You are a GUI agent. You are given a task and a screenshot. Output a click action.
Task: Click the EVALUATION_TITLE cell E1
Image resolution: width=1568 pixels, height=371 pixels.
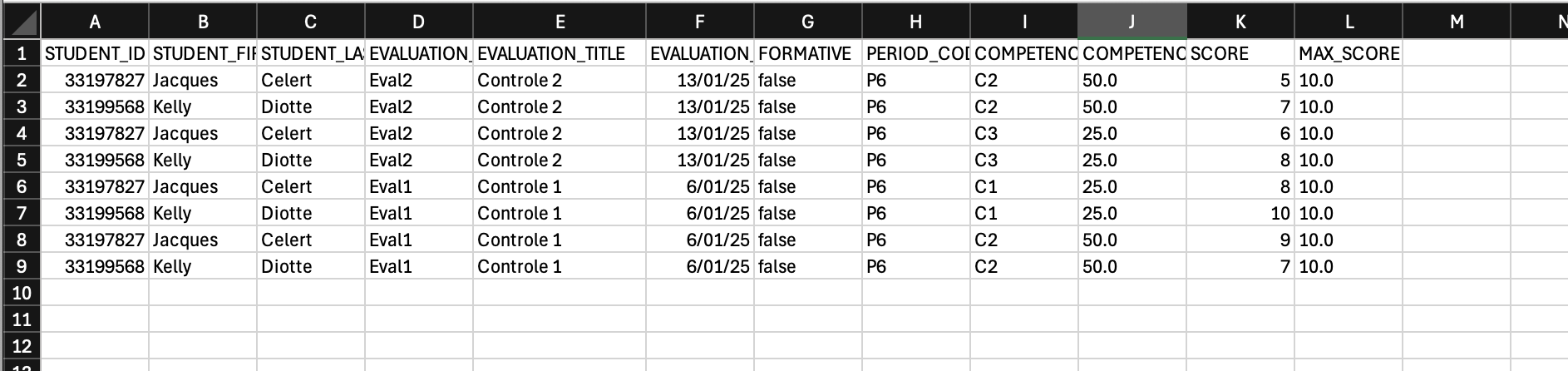(x=559, y=54)
